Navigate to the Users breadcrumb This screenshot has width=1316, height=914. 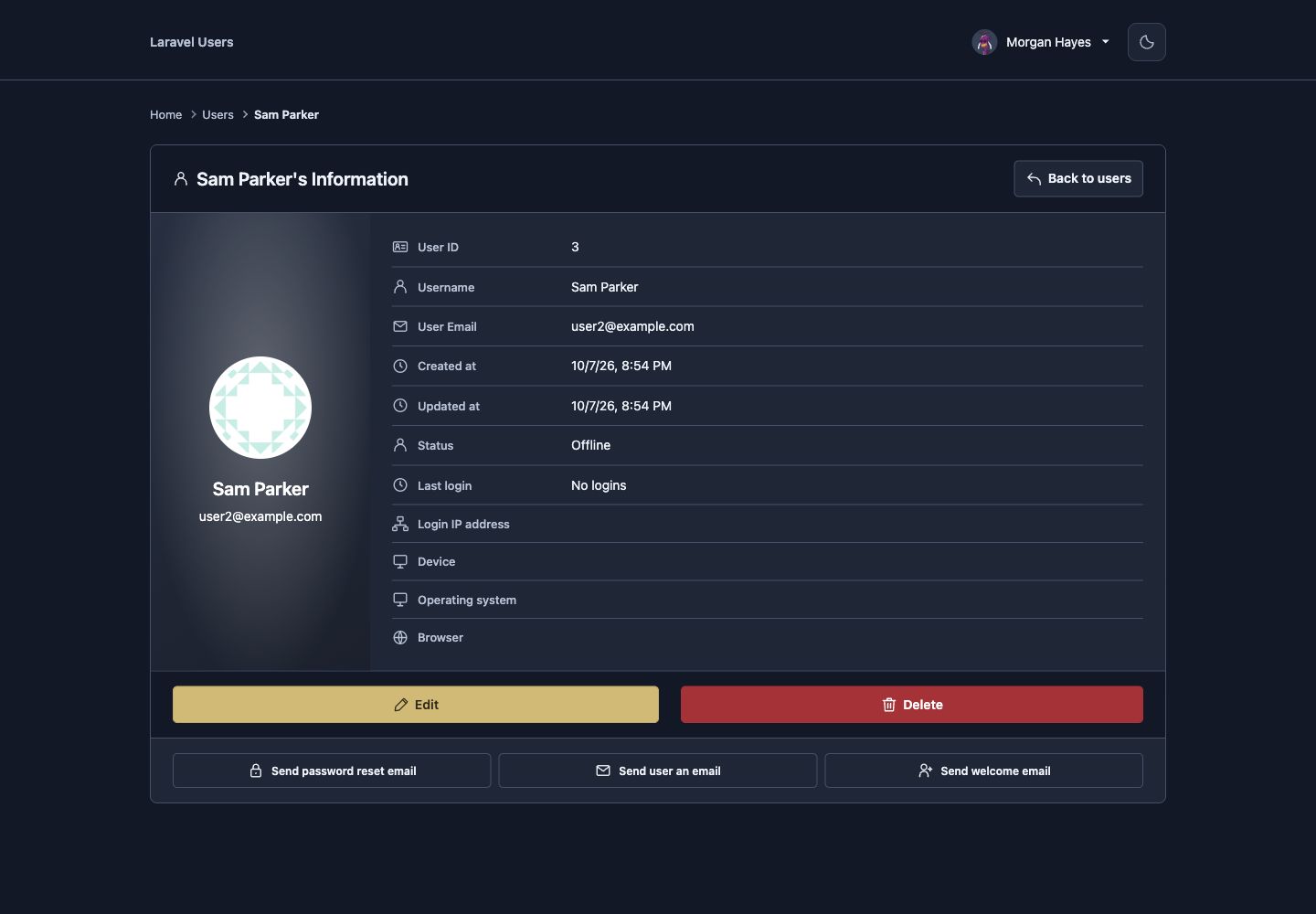pos(218,114)
